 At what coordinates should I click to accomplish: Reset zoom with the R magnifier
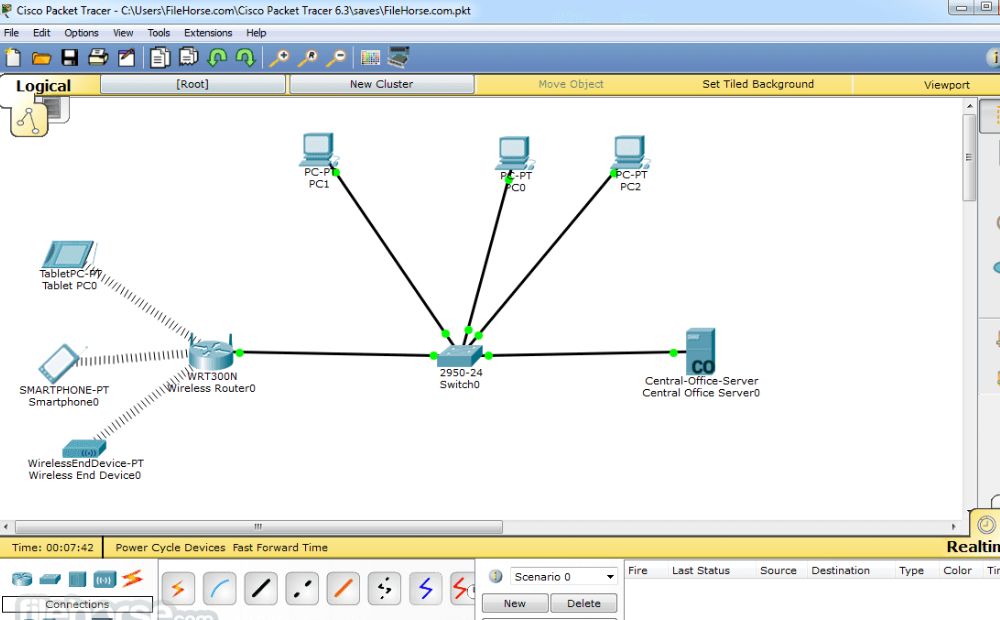308,58
